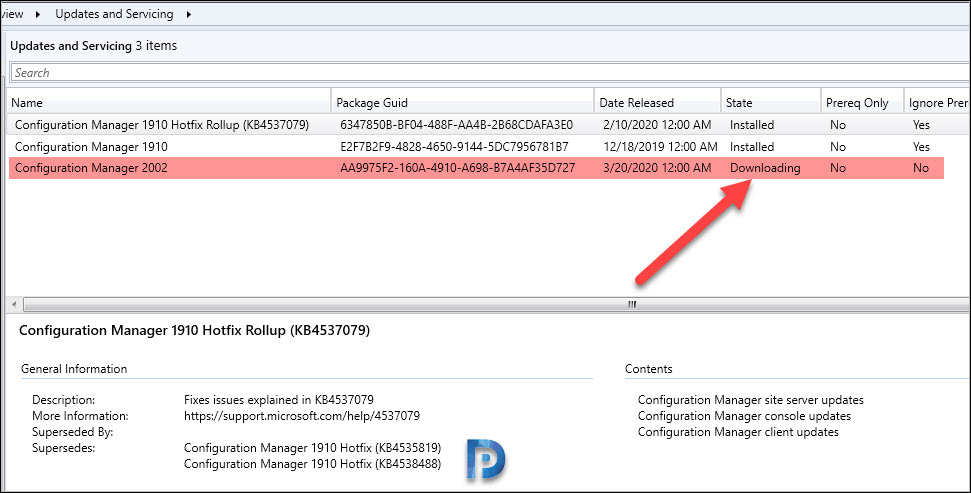Click Yes in the Hotfix Rollup Ignore Prereq cell
Viewport: 971px width, 493px height.
click(921, 124)
